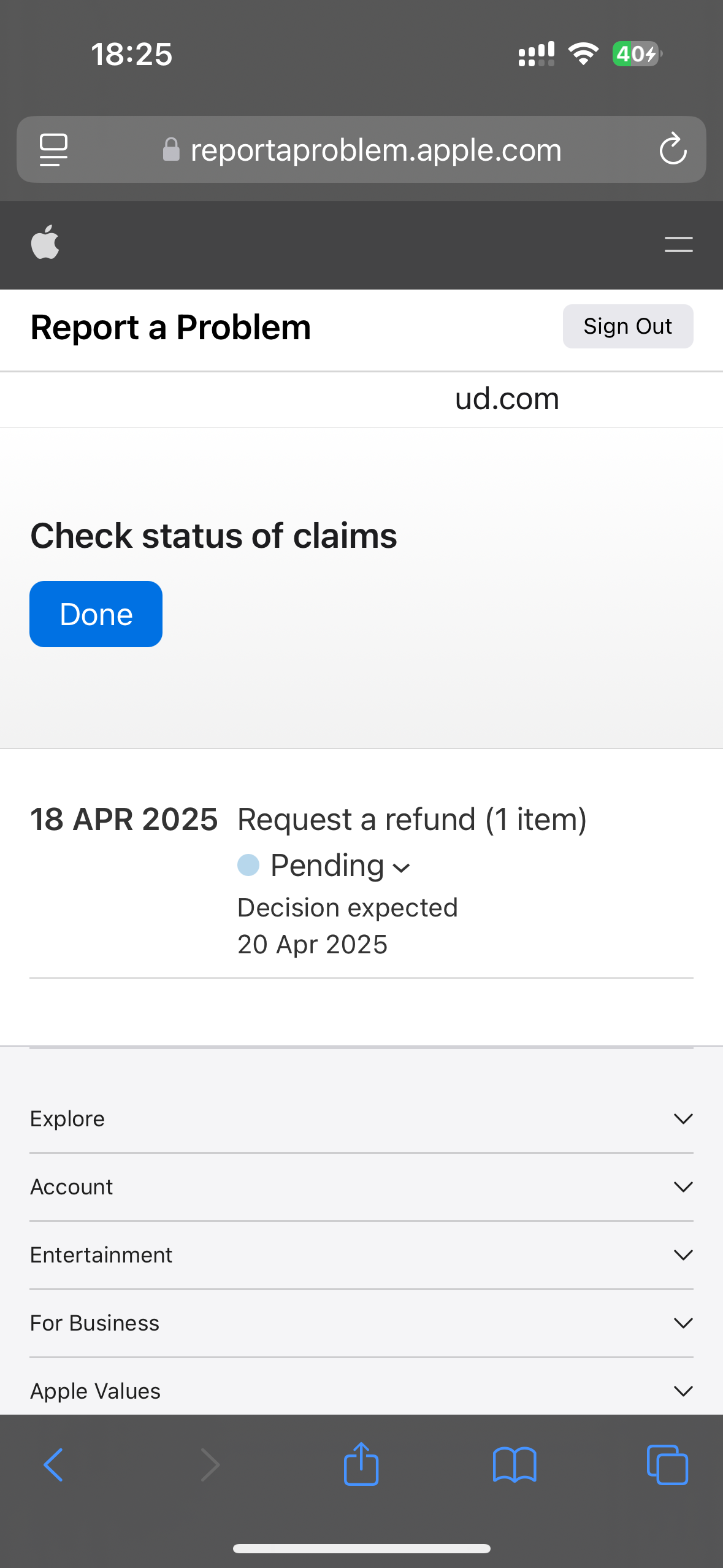Expand the Entertainment footer section
This screenshot has height=1568, width=723.
tap(361, 1255)
